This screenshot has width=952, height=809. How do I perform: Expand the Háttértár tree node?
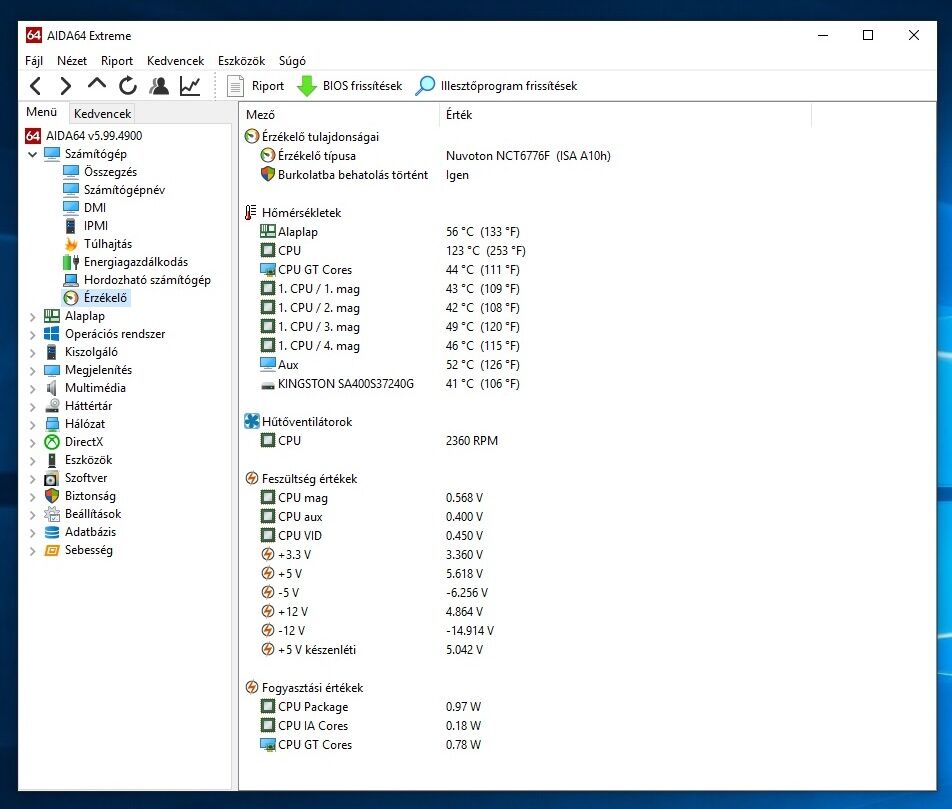tap(33, 406)
